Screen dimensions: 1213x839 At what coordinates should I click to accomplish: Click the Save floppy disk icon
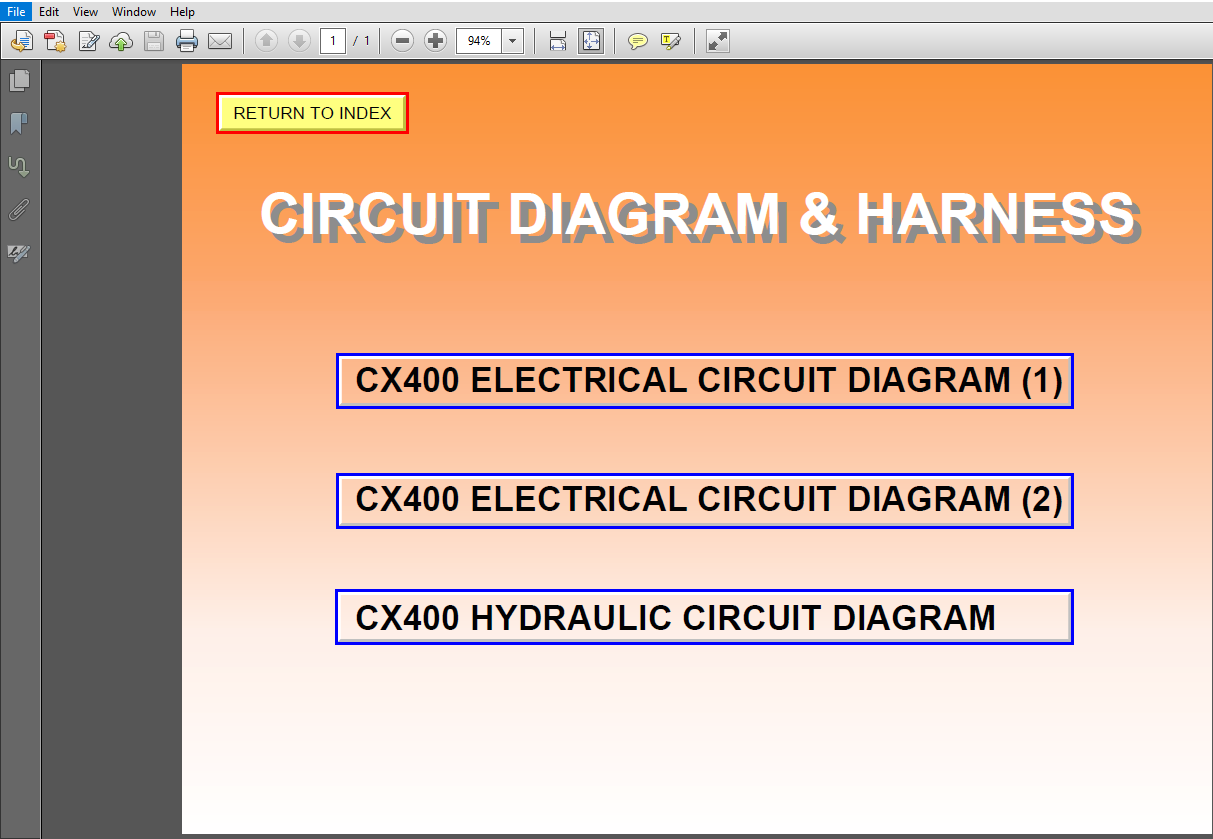[153, 41]
